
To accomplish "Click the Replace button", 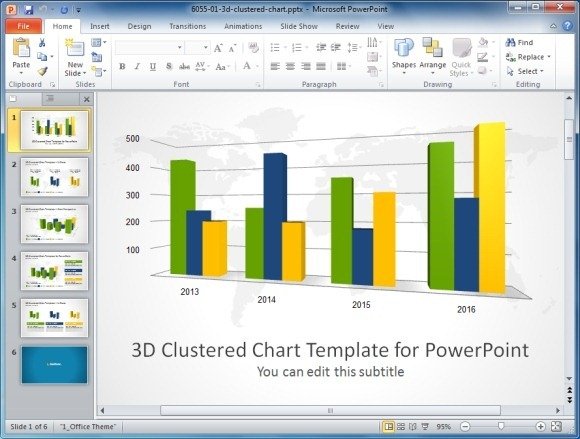I will click(x=528, y=57).
